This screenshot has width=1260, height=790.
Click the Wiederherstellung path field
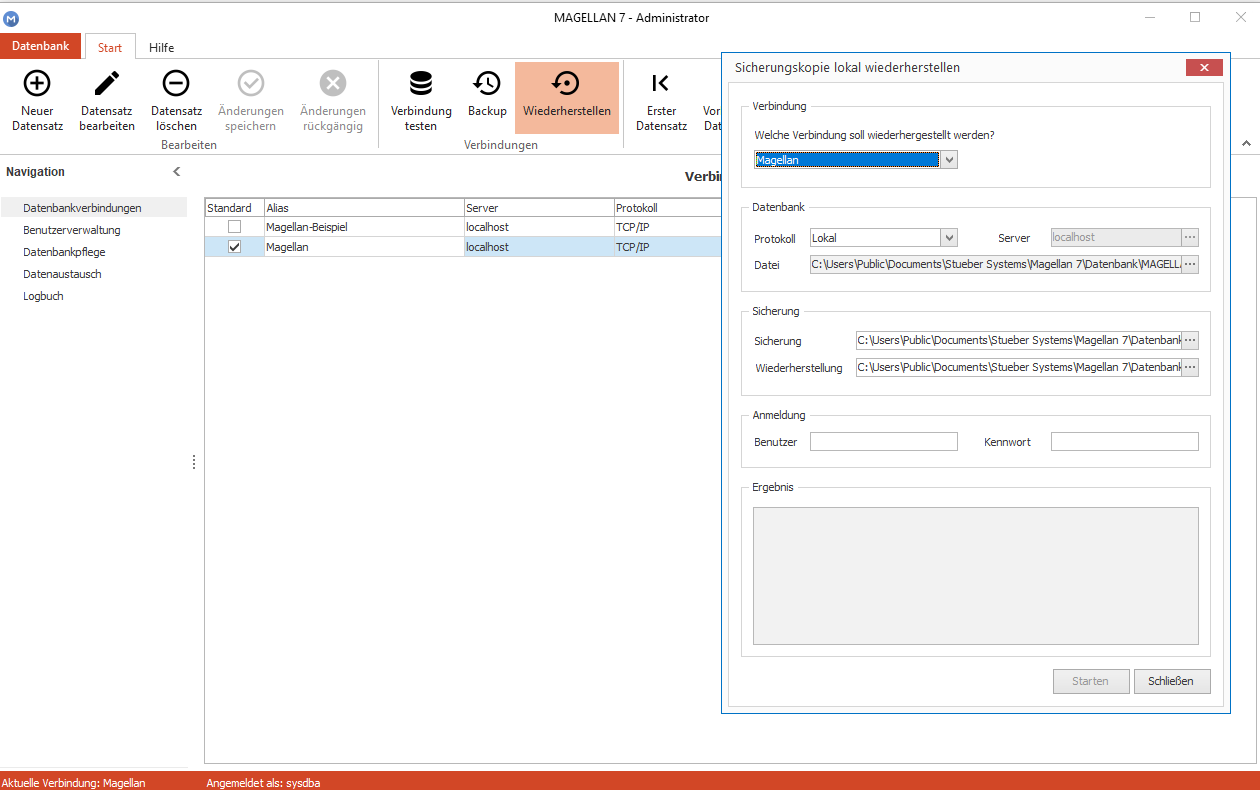[x=1019, y=367]
